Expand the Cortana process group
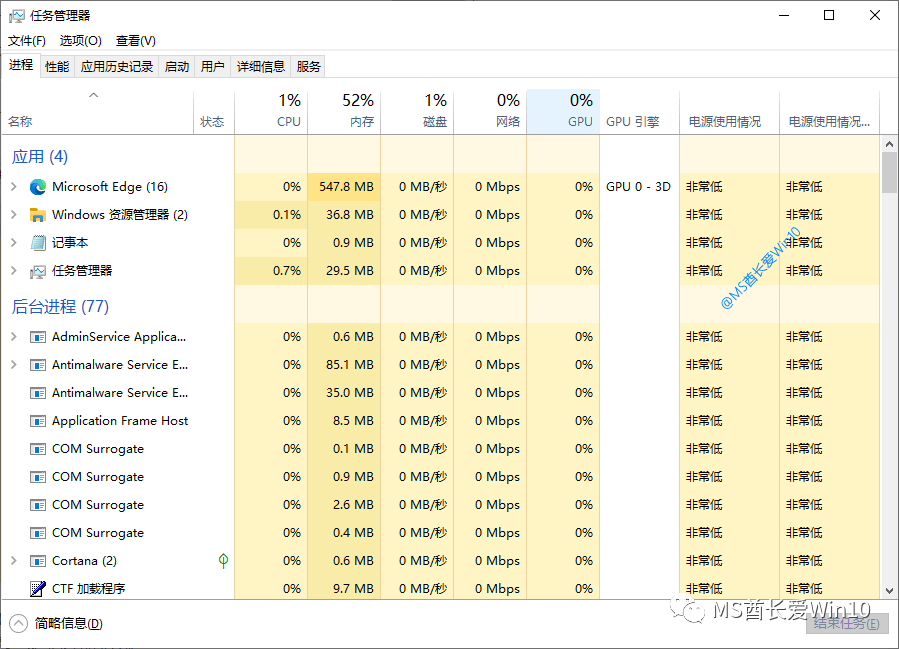Viewport: 899px width, 649px height. tap(13, 561)
